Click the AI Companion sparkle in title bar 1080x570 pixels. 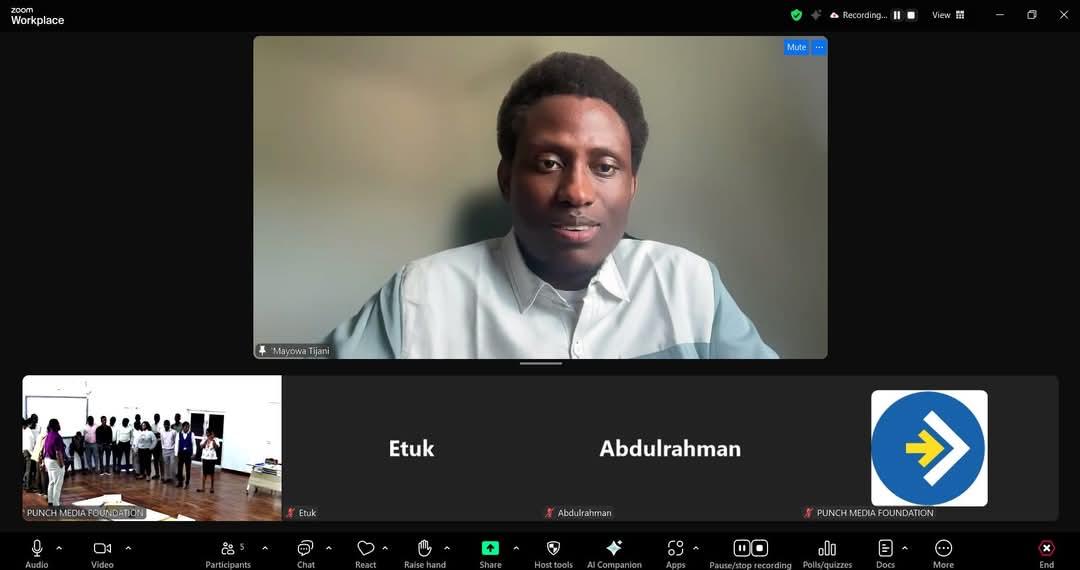click(x=816, y=14)
